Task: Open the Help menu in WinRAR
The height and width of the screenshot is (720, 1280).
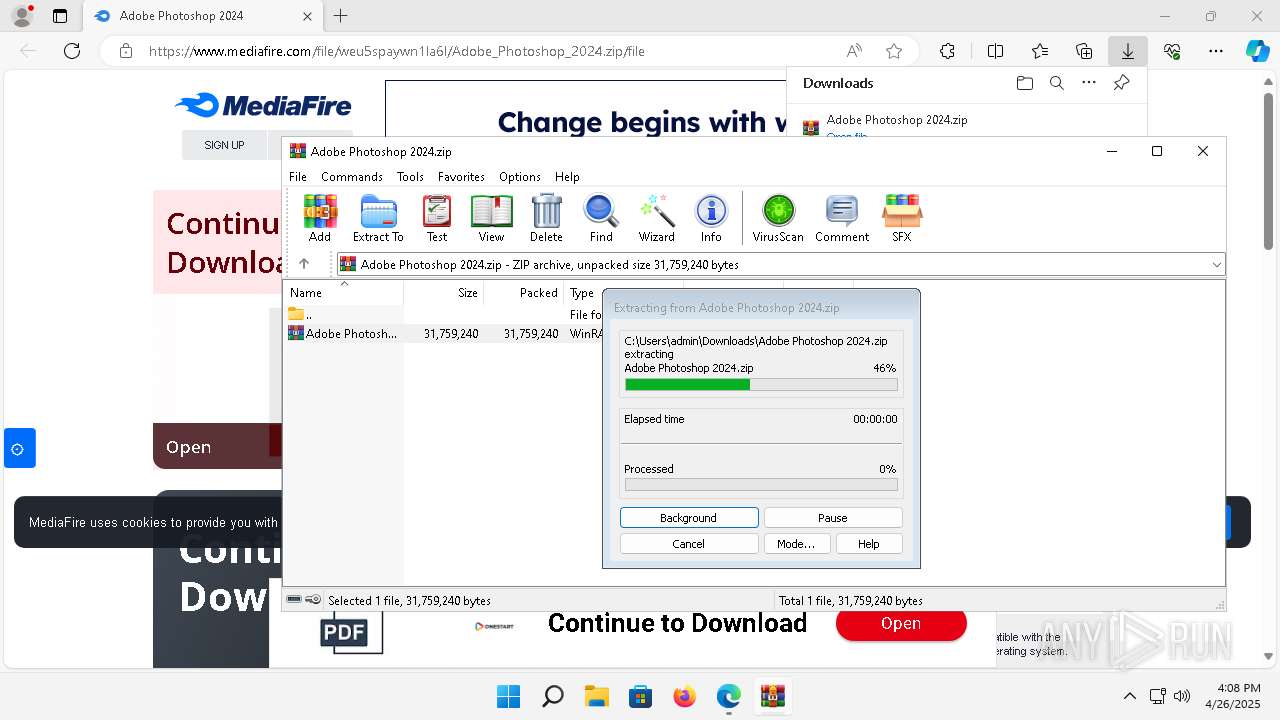Action: [567, 176]
